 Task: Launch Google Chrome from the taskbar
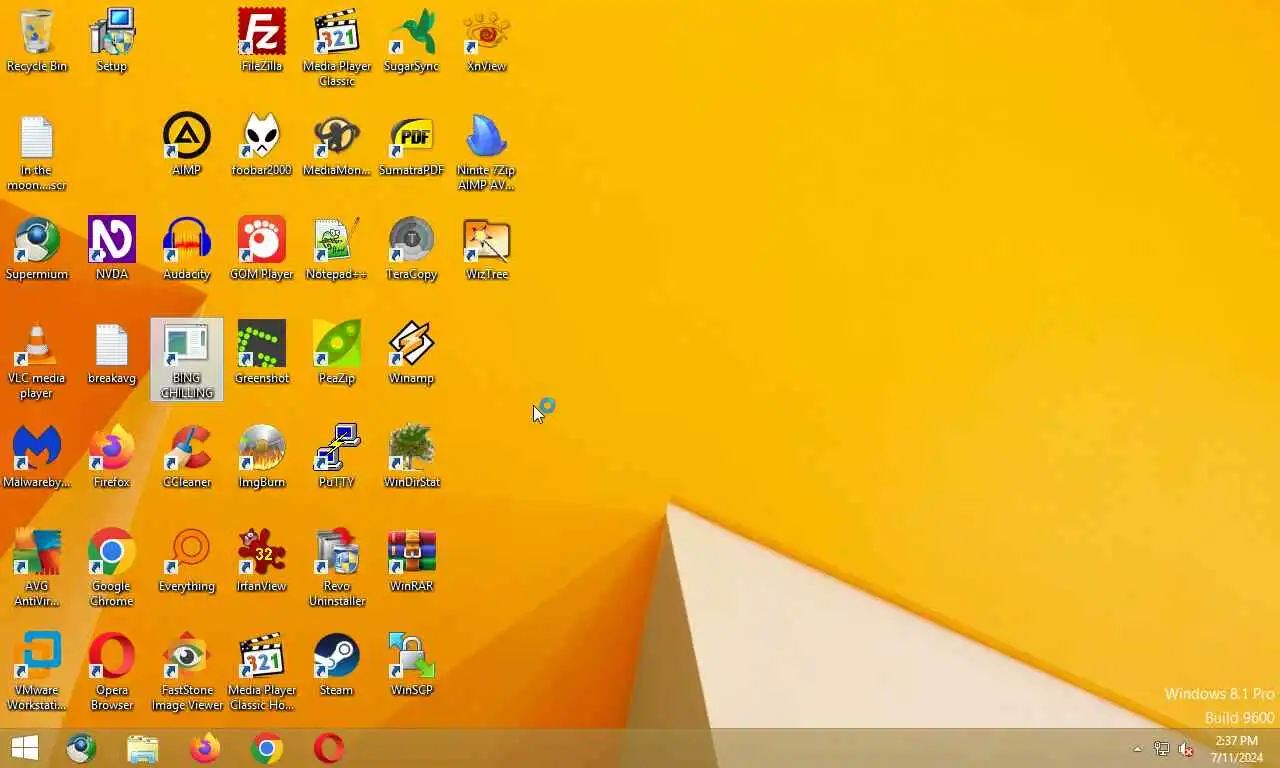(267, 748)
